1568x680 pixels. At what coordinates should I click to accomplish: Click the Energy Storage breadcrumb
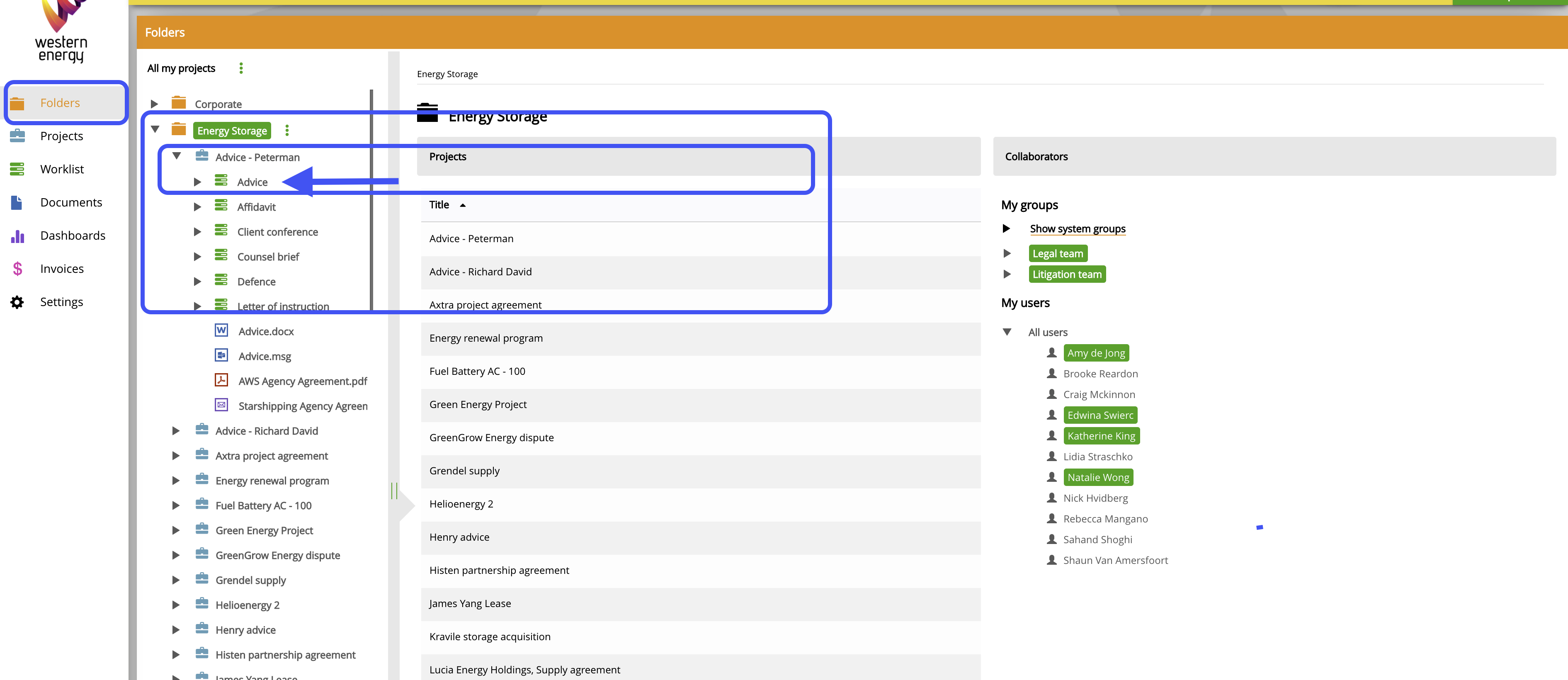447,74
